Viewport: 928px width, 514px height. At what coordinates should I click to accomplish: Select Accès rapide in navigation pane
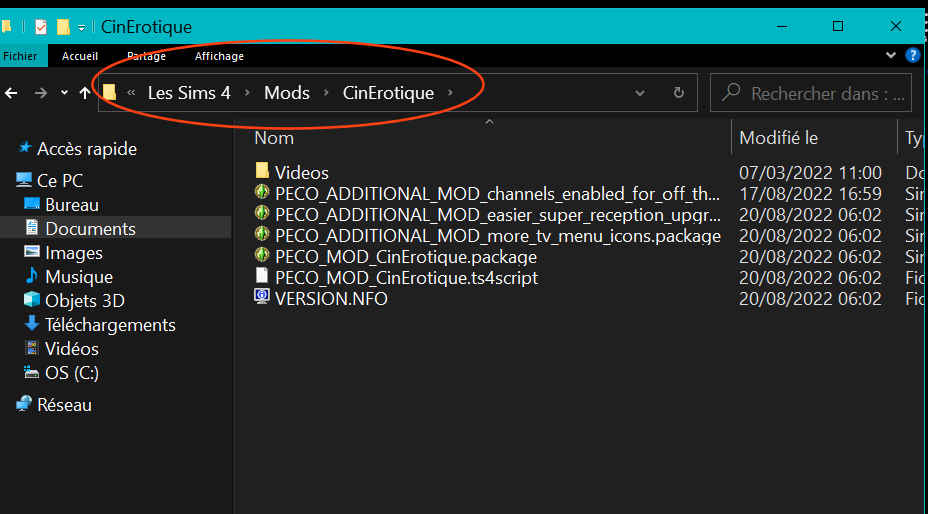click(x=86, y=149)
